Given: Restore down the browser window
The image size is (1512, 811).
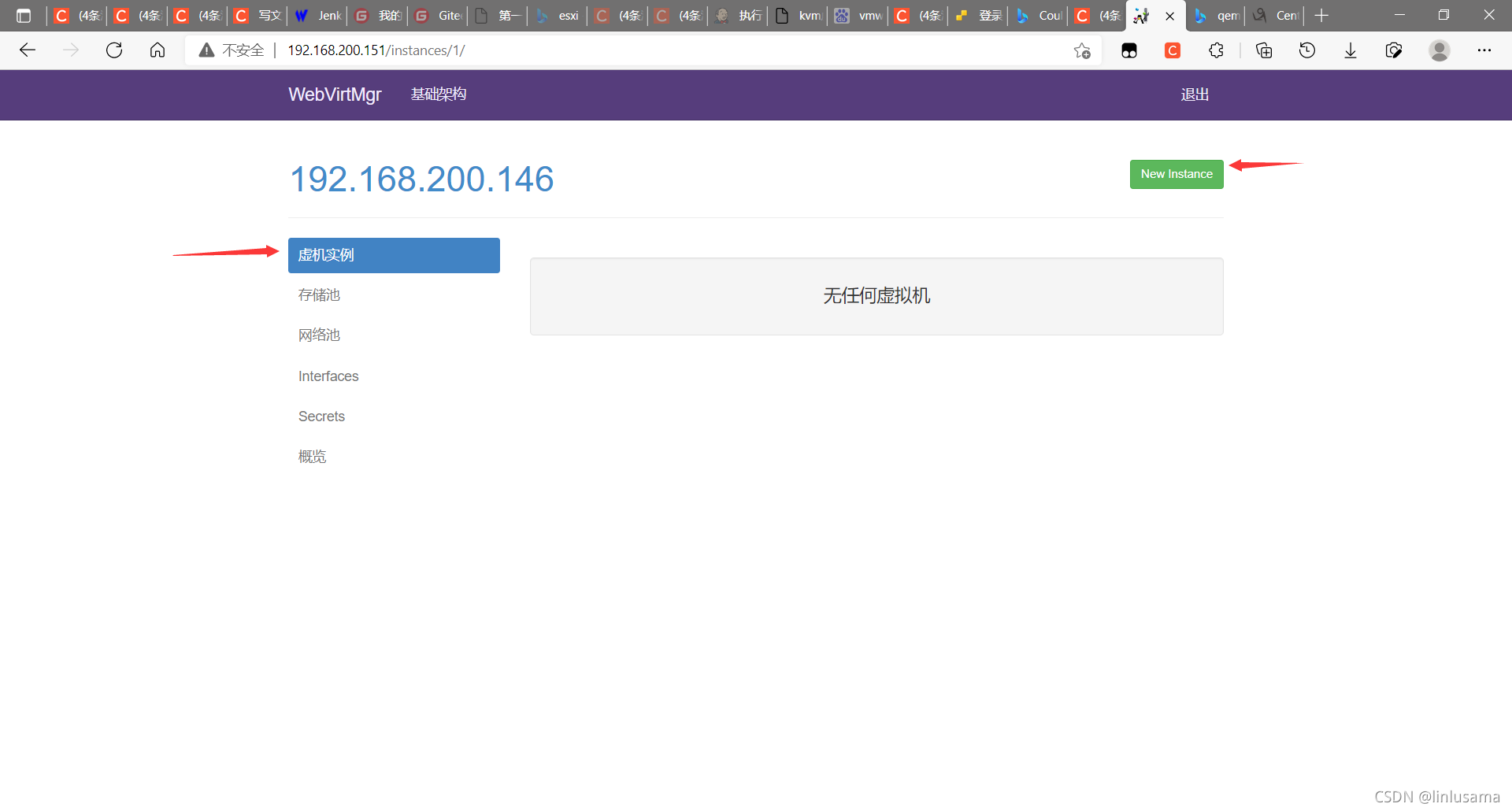Looking at the screenshot, I should pos(1443,15).
